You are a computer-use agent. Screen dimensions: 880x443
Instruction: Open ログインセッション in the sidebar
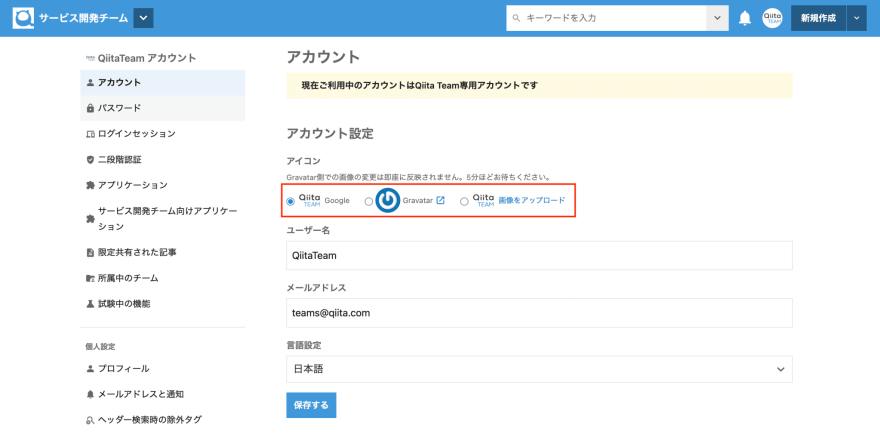pyautogui.click(x=163, y=134)
